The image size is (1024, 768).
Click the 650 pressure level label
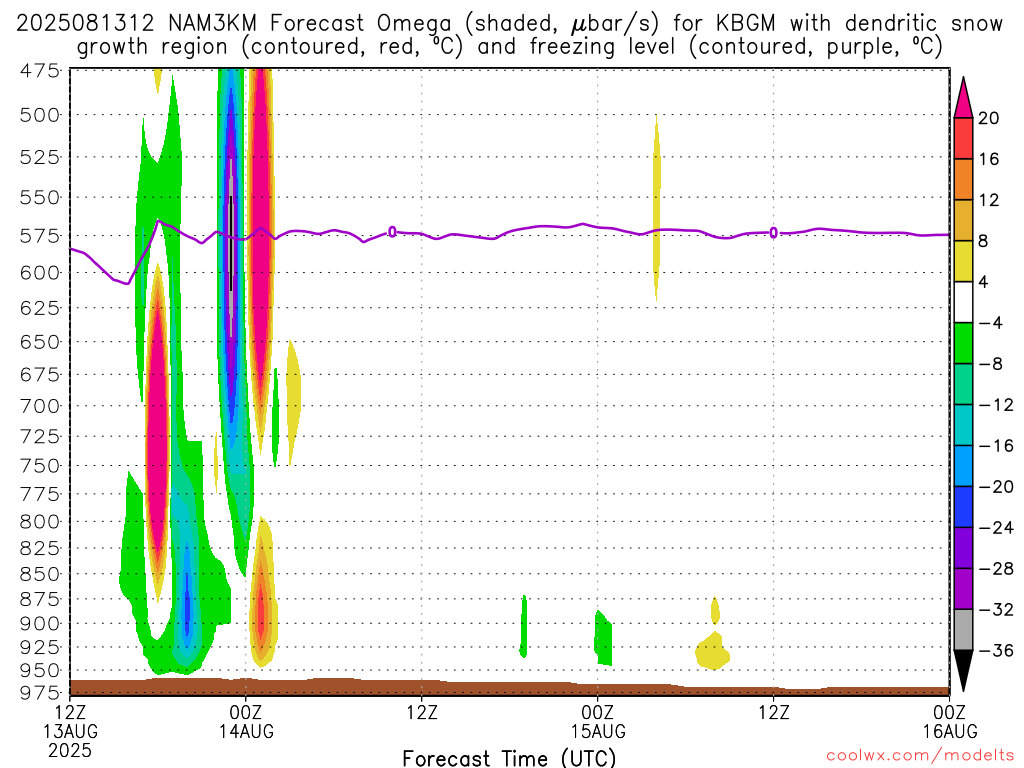(40, 342)
